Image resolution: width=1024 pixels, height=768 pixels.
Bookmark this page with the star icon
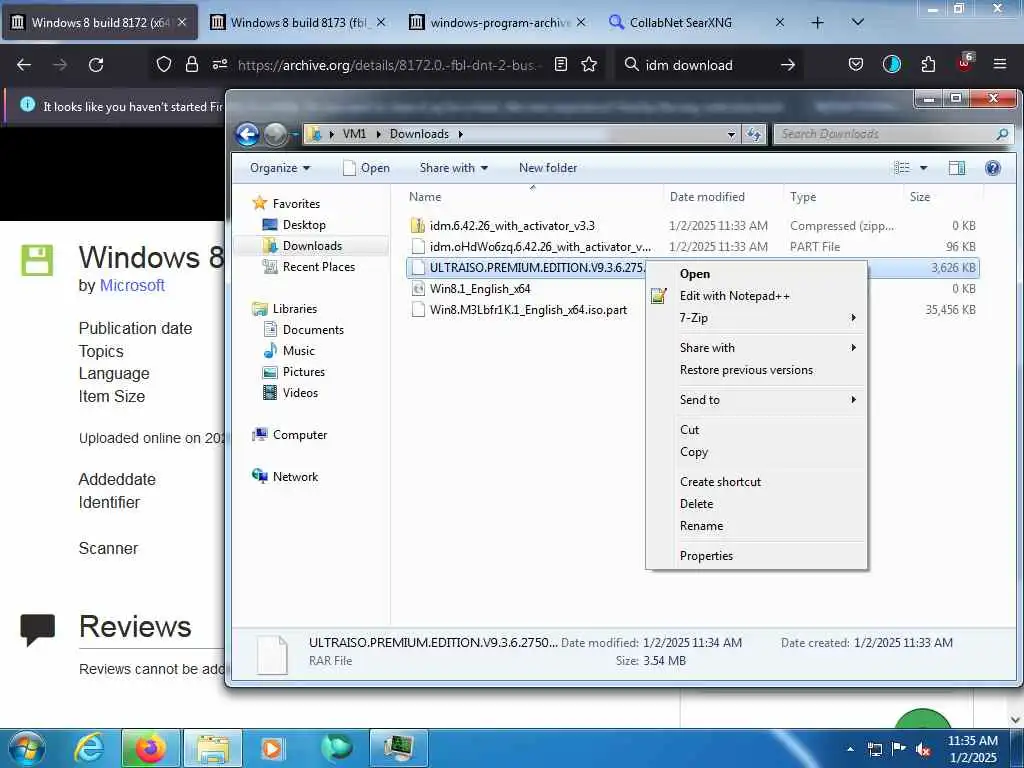(589, 64)
